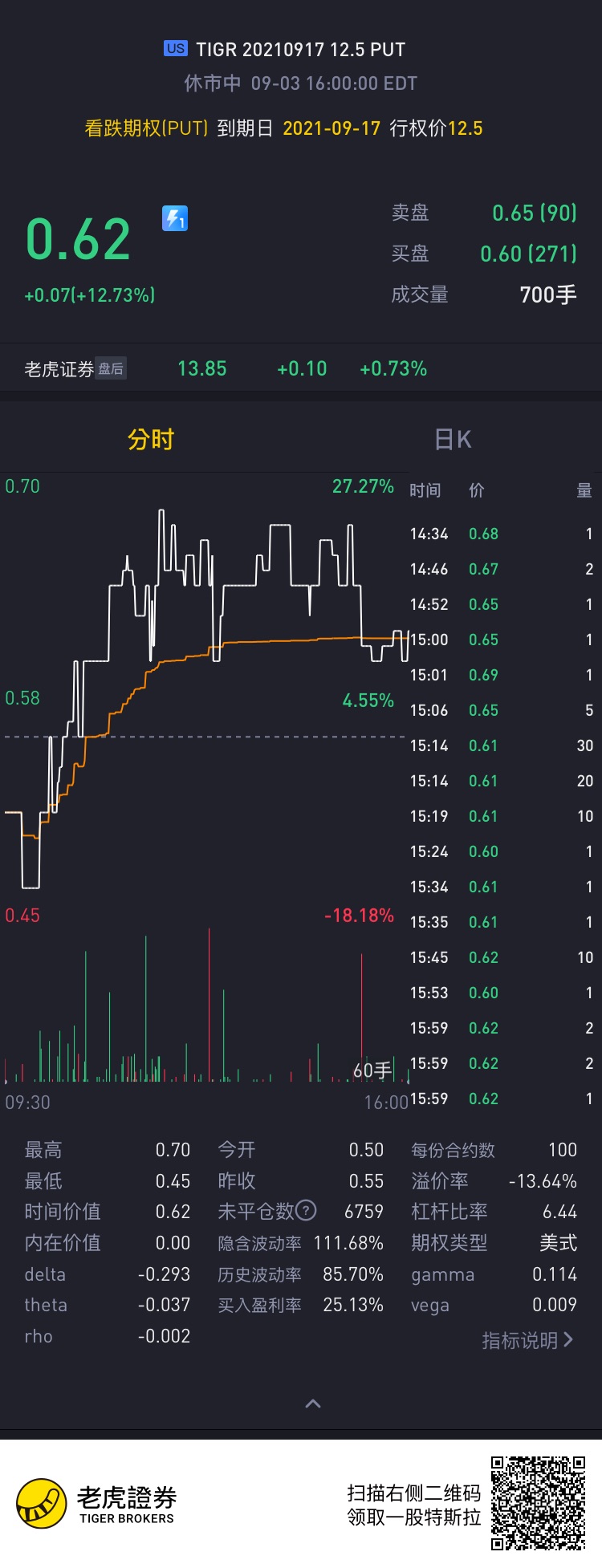Select the 15:45 trade row
602x1568 pixels.
tap(502, 957)
